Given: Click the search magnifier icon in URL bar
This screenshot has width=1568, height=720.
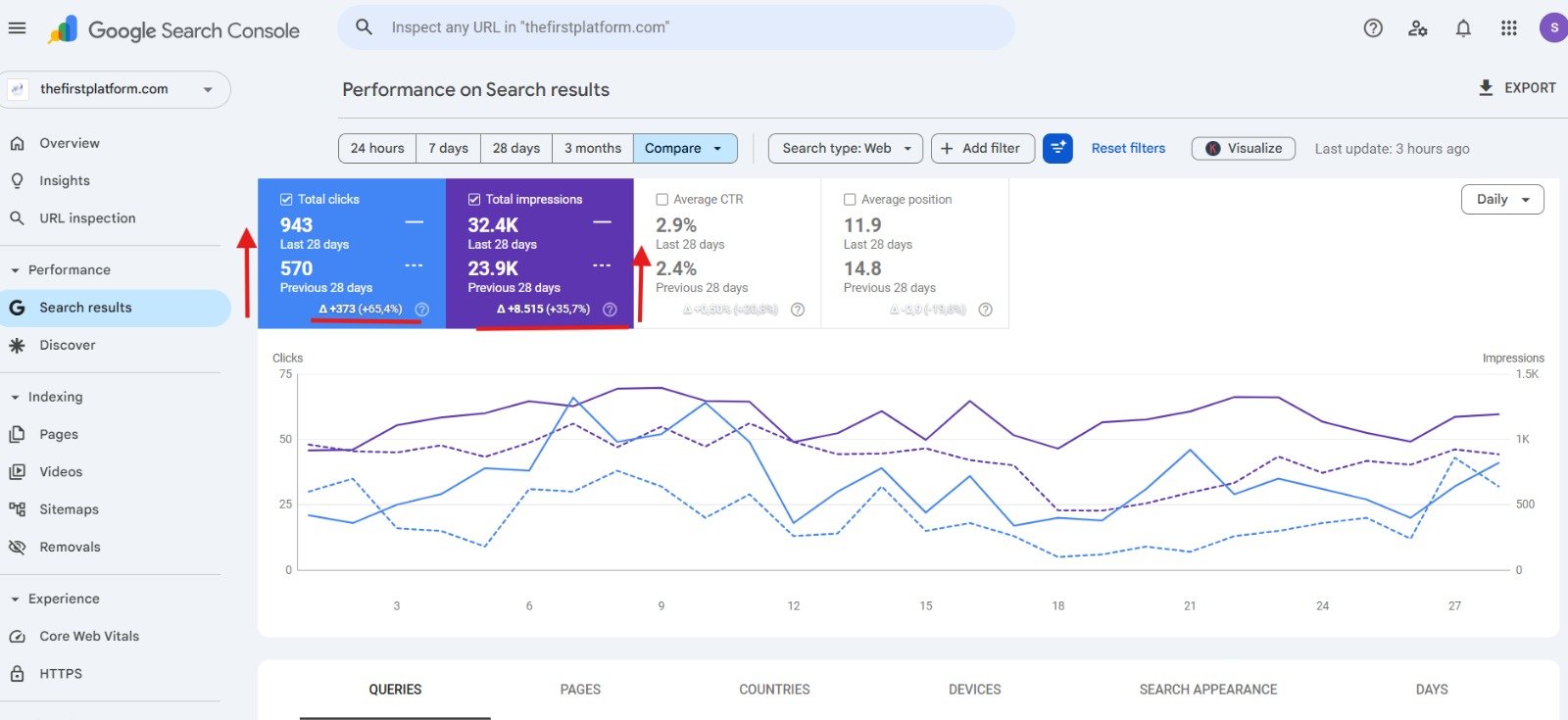Looking at the screenshot, I should (x=364, y=27).
